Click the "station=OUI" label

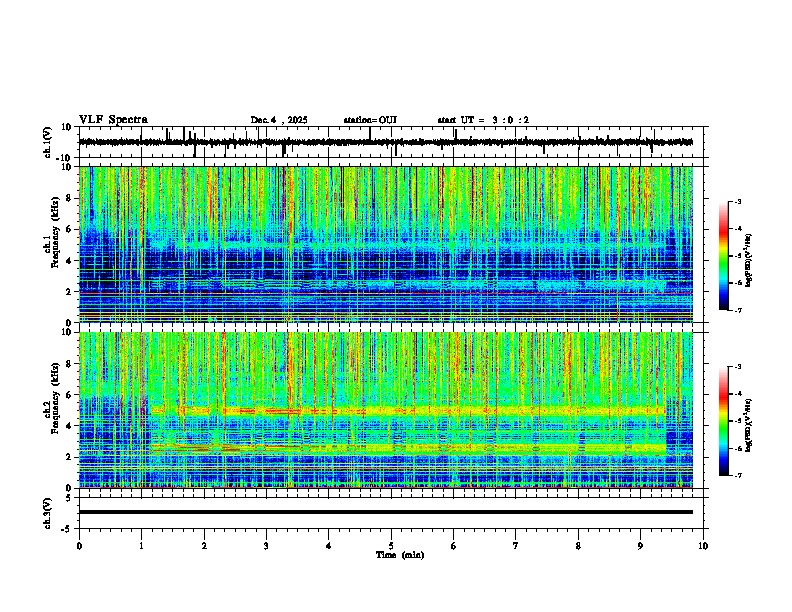tap(370, 120)
